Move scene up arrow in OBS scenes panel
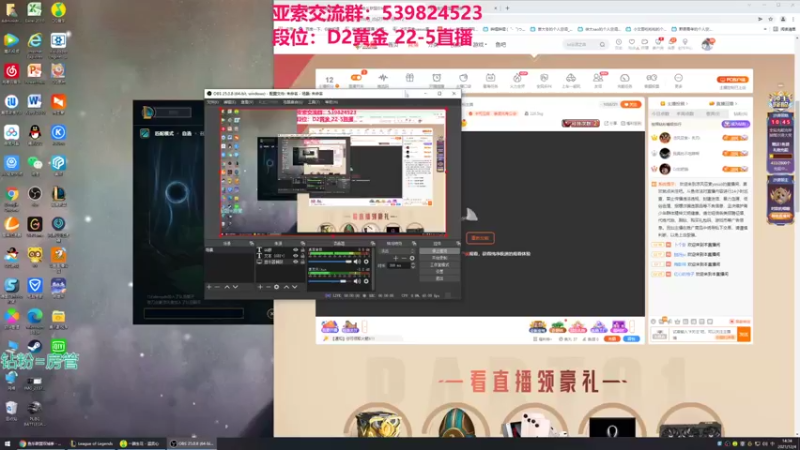800x450 pixels. tap(227, 287)
